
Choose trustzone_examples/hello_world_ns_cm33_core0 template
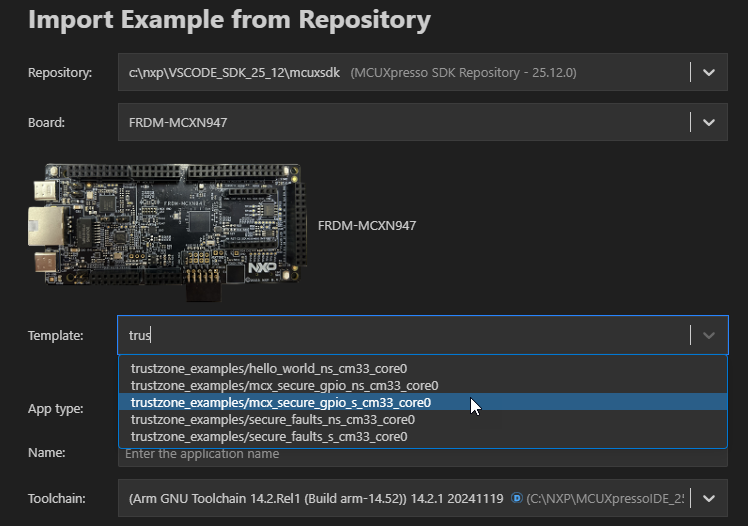(423, 369)
